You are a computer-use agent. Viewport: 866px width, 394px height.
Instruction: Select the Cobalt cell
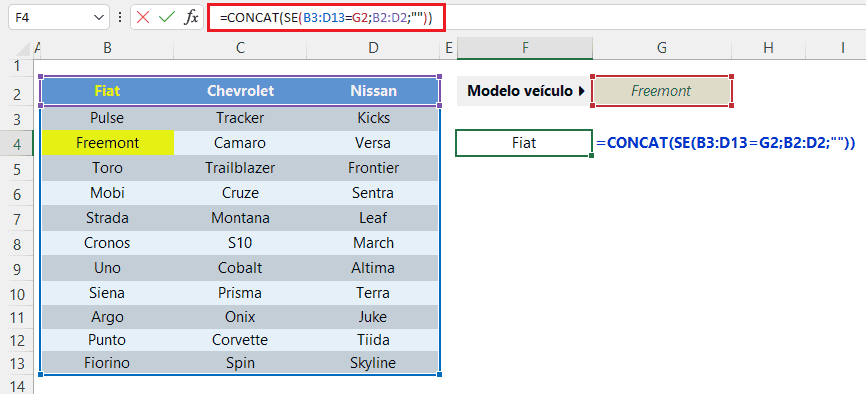point(240,268)
